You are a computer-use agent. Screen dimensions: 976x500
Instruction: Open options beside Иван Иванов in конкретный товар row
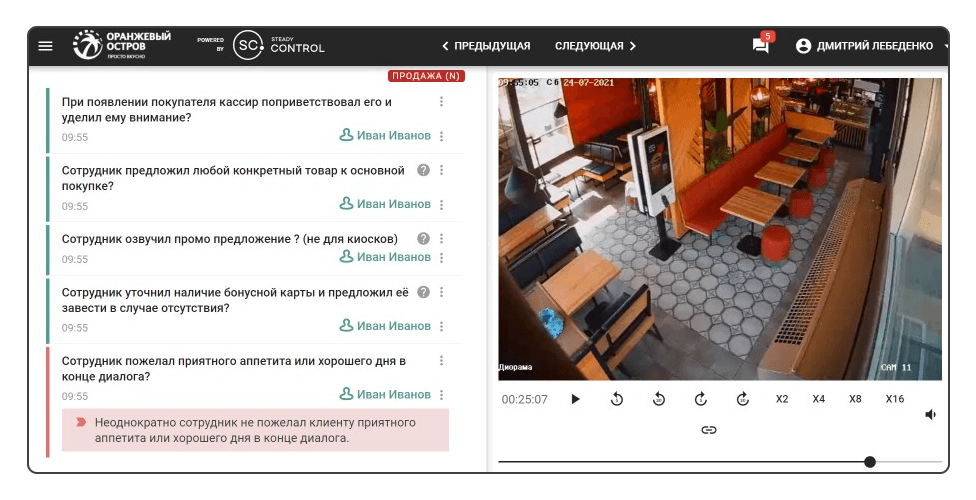click(441, 204)
